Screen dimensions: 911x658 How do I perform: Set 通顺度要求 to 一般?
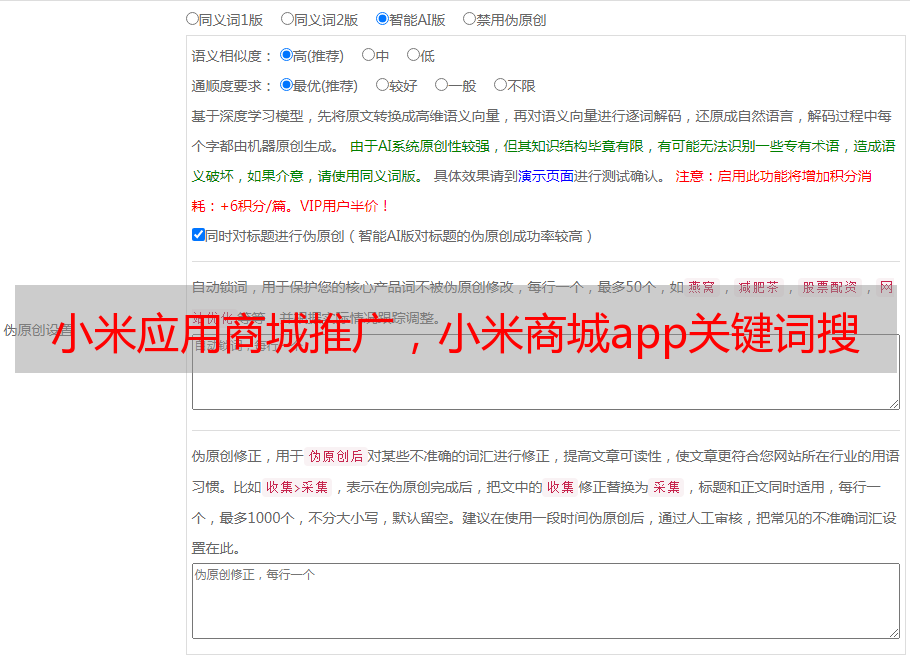coord(442,85)
